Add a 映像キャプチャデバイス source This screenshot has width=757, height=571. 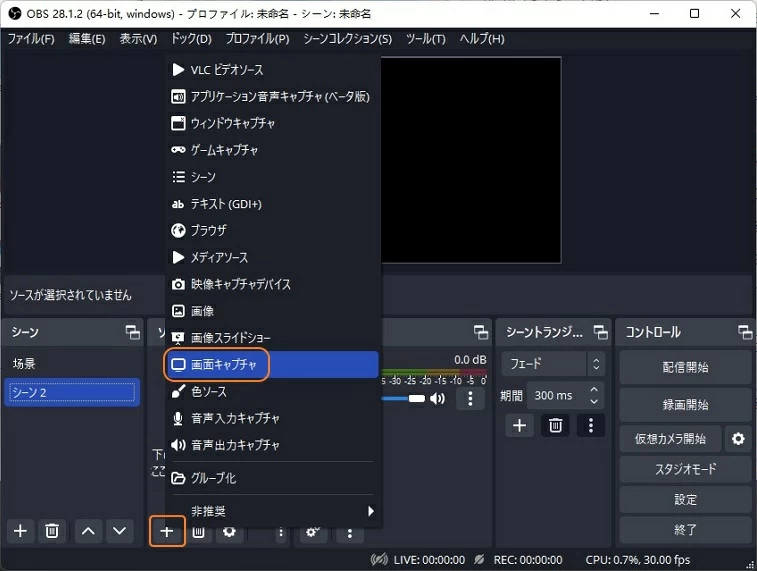pos(273,284)
